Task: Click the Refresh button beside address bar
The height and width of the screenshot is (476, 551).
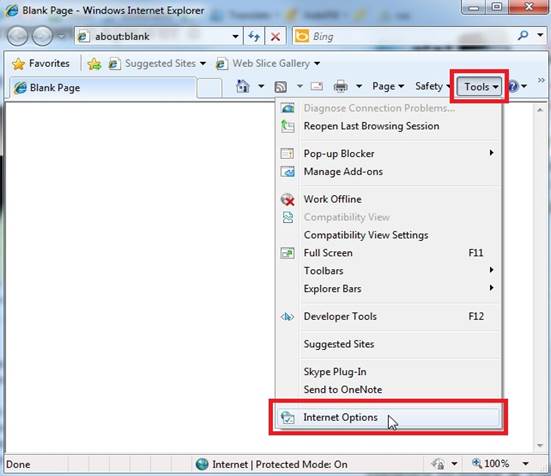Action: point(254,36)
